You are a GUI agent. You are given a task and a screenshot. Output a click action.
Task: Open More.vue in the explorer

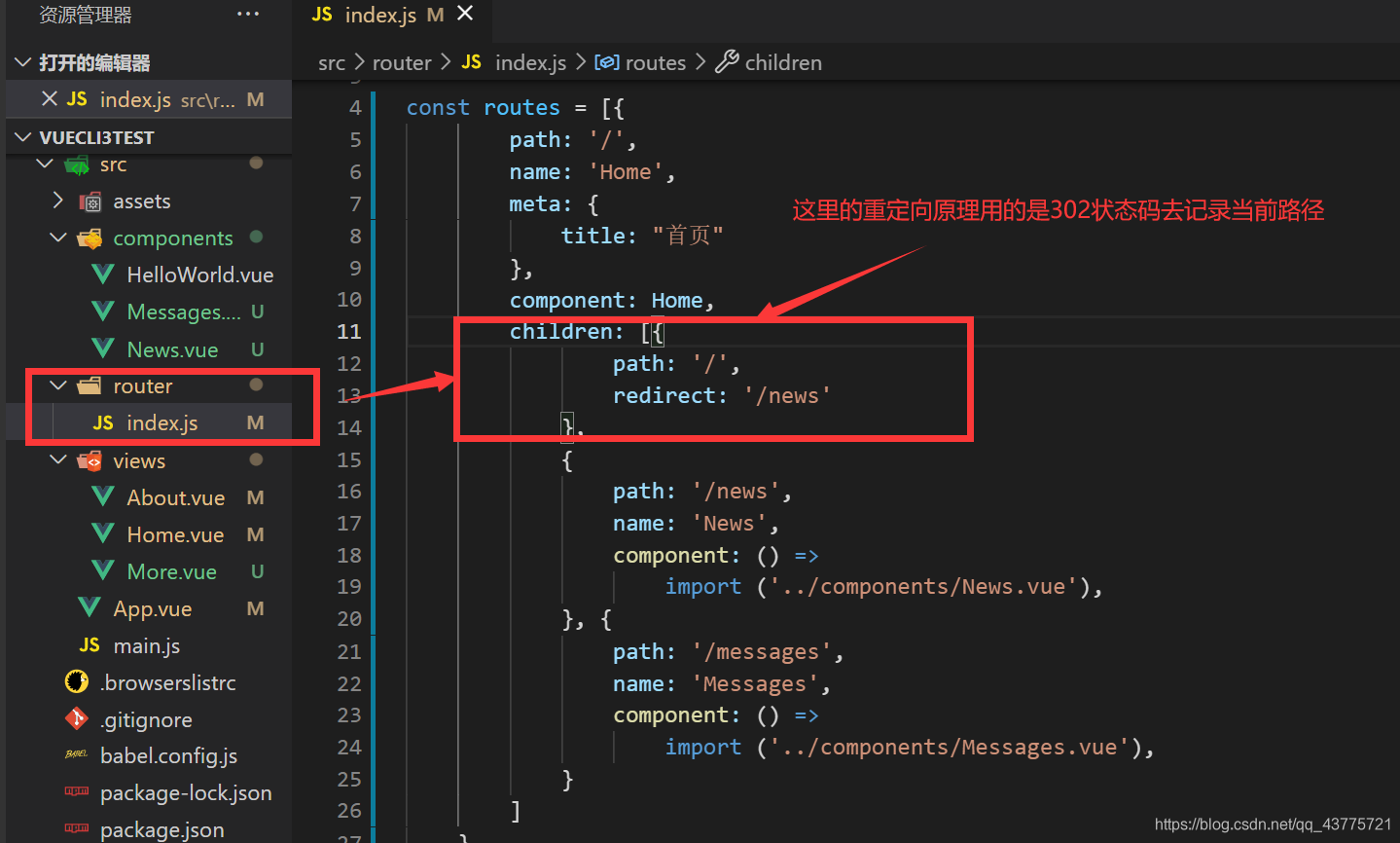[x=171, y=570]
